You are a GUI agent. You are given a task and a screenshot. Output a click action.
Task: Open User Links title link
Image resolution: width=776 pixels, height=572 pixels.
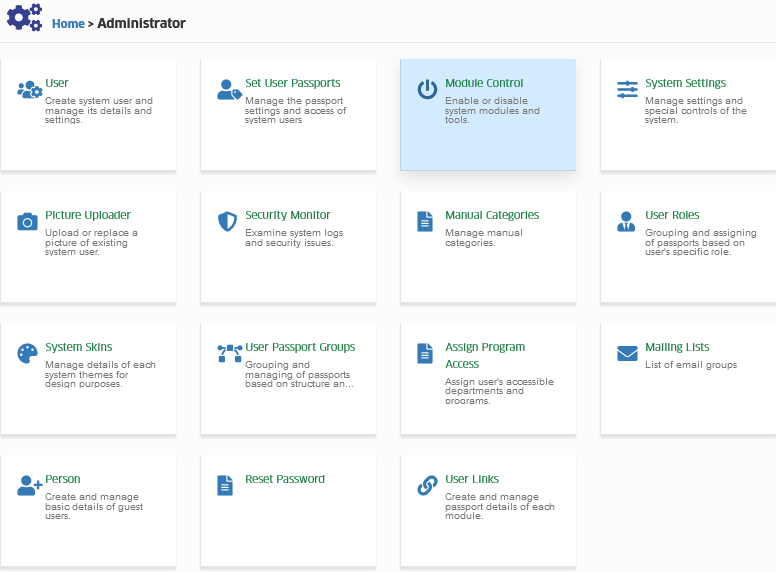472,479
